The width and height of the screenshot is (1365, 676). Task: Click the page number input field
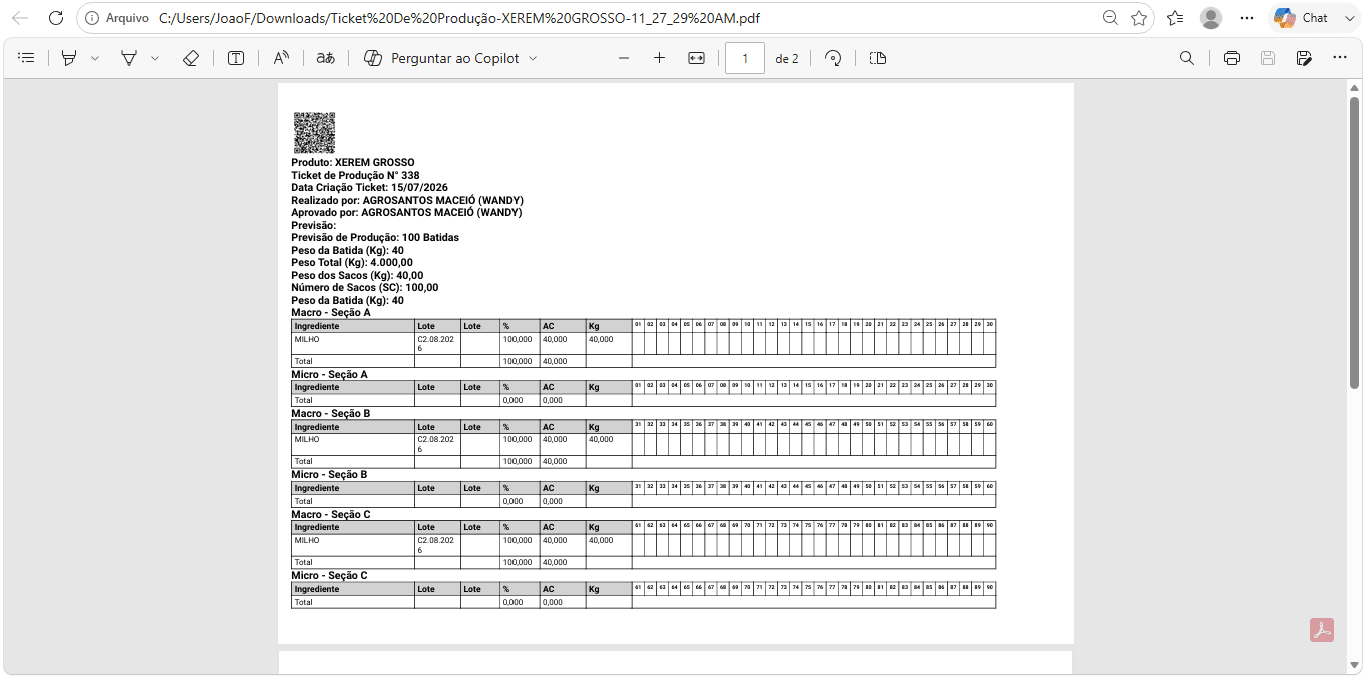pyautogui.click(x=745, y=58)
